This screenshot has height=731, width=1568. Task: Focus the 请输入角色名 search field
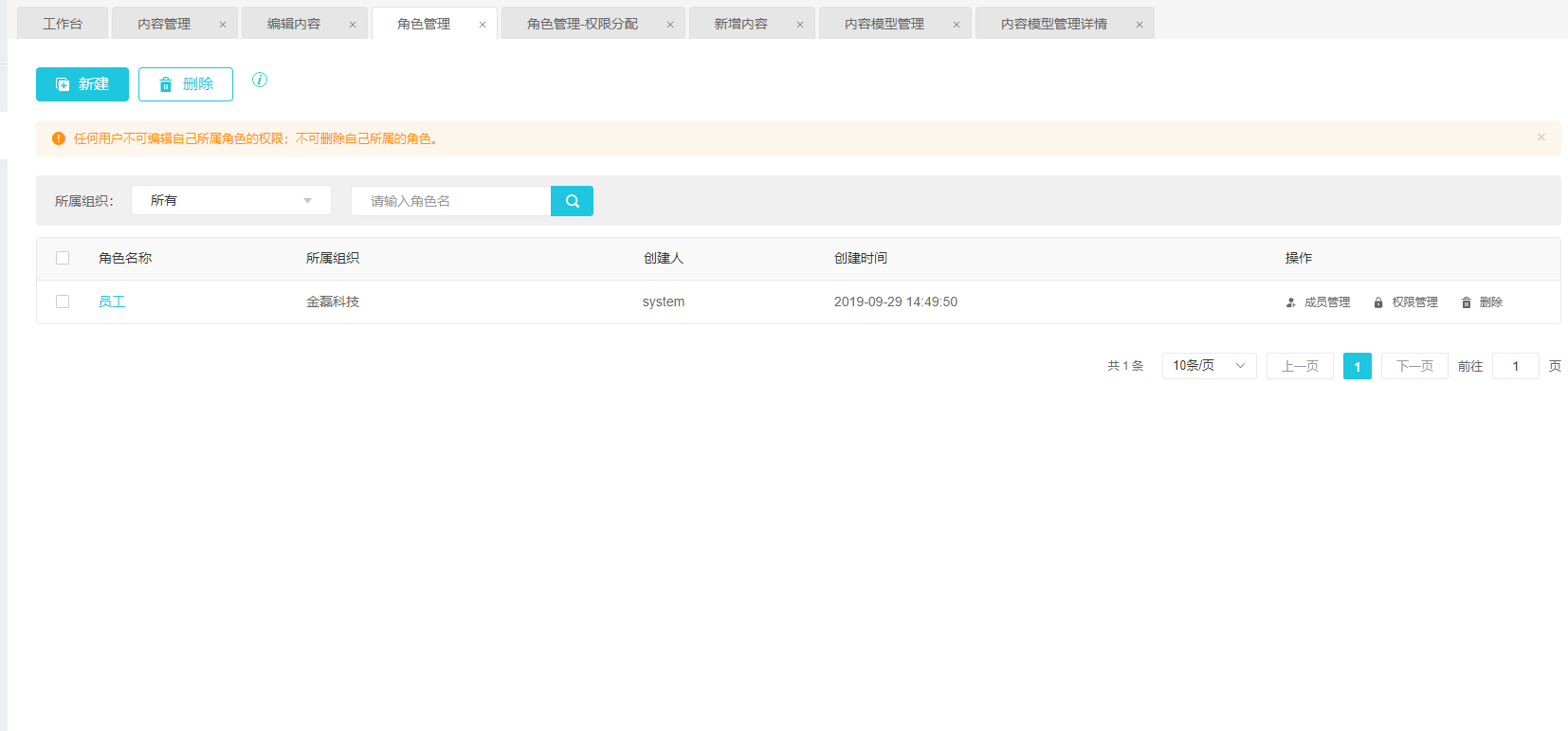point(451,201)
